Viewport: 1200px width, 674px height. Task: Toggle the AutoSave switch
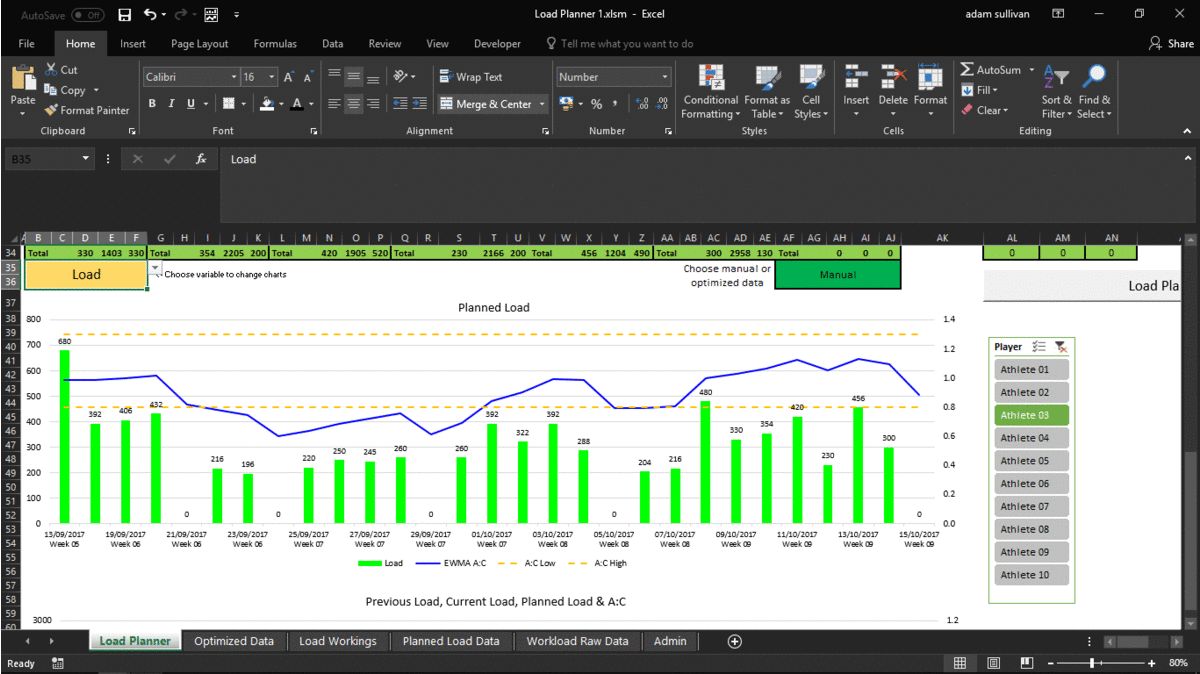(87, 15)
